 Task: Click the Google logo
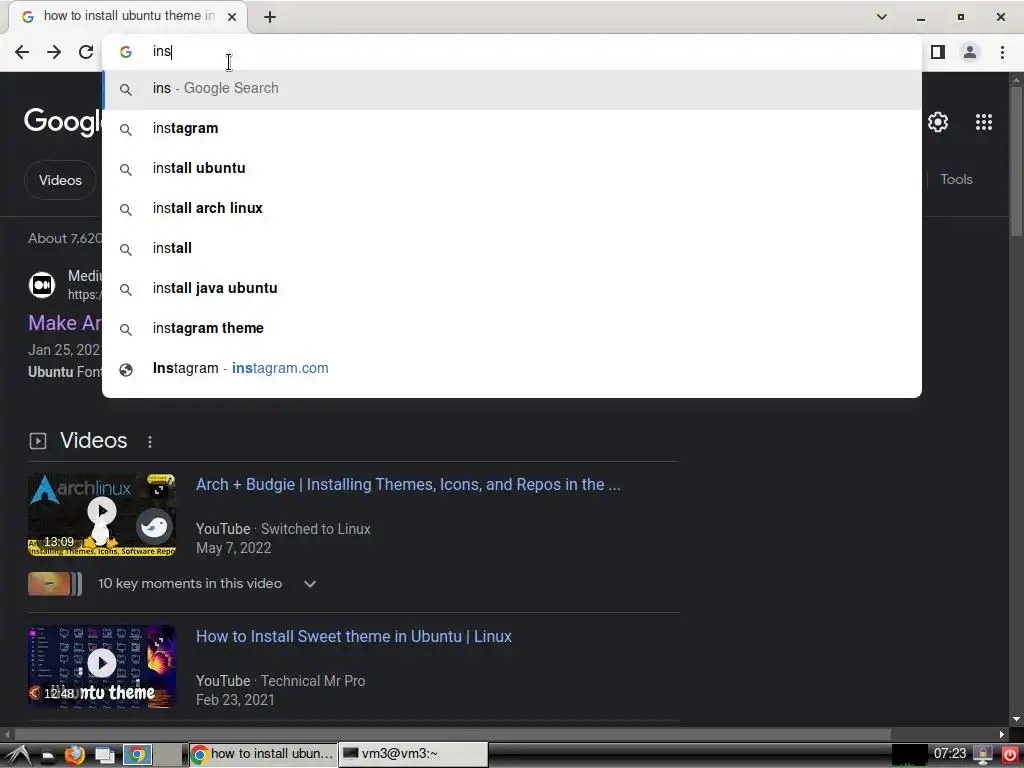63,122
